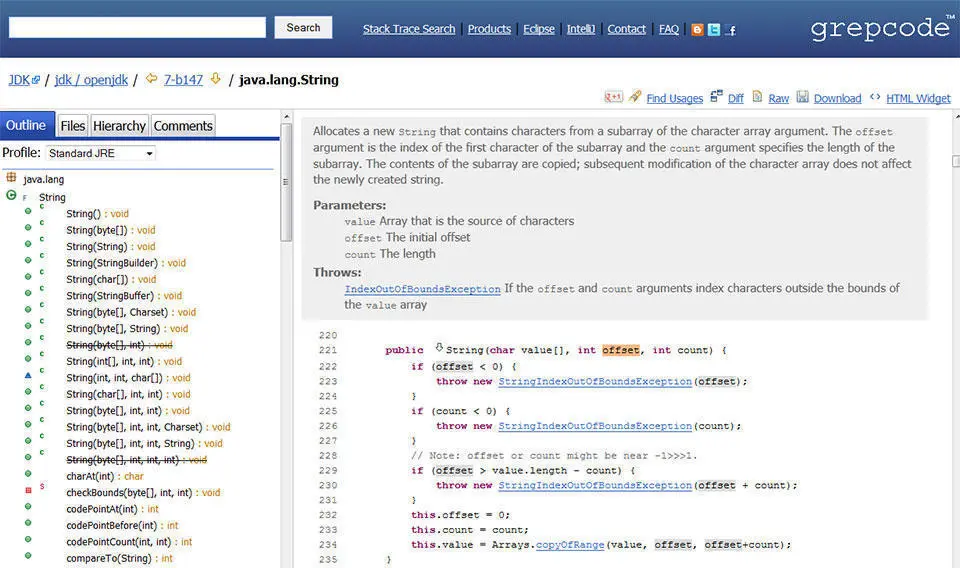Open the Files tab
Screen dimensions: 960x568
[x=73, y=125]
